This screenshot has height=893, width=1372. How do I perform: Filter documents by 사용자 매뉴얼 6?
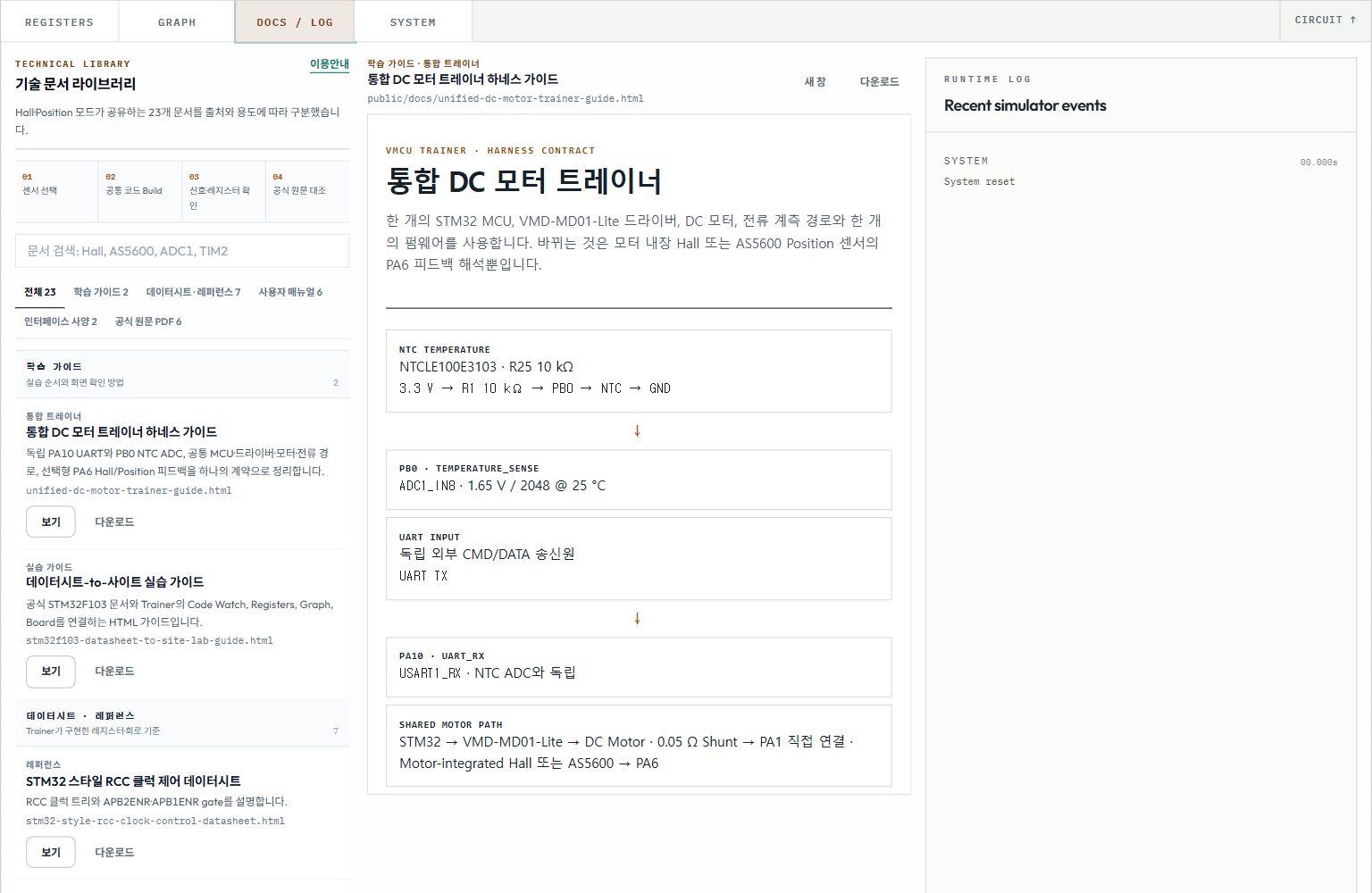(290, 292)
